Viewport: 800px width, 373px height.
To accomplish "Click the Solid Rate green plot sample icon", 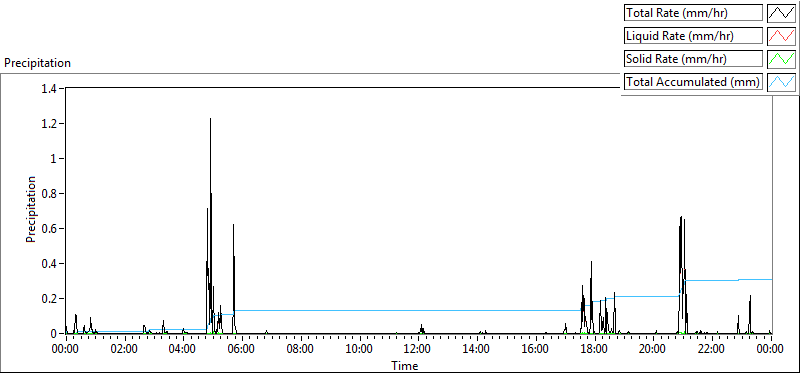I will pyautogui.click(x=781, y=59).
